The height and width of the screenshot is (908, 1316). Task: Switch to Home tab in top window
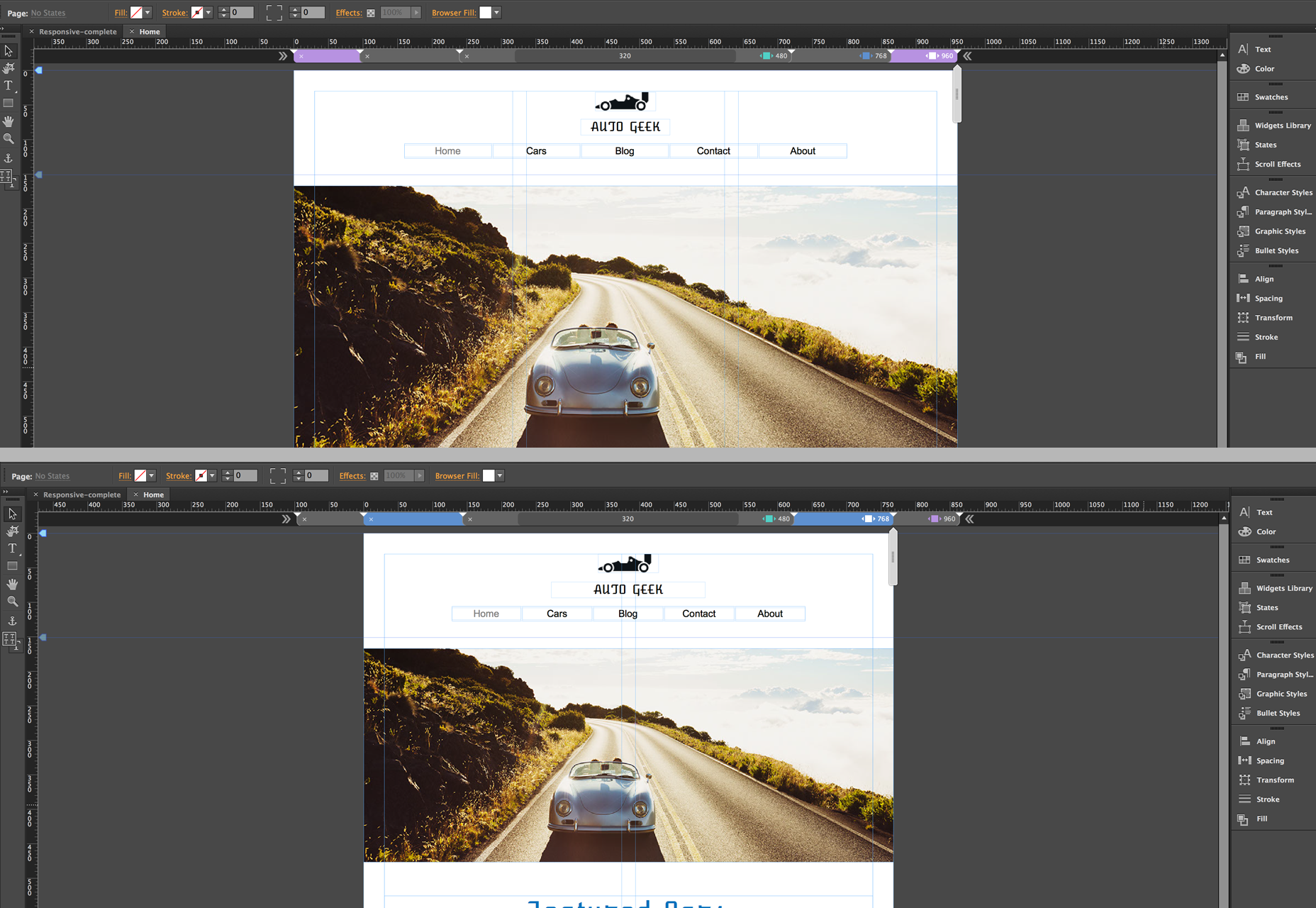[150, 32]
